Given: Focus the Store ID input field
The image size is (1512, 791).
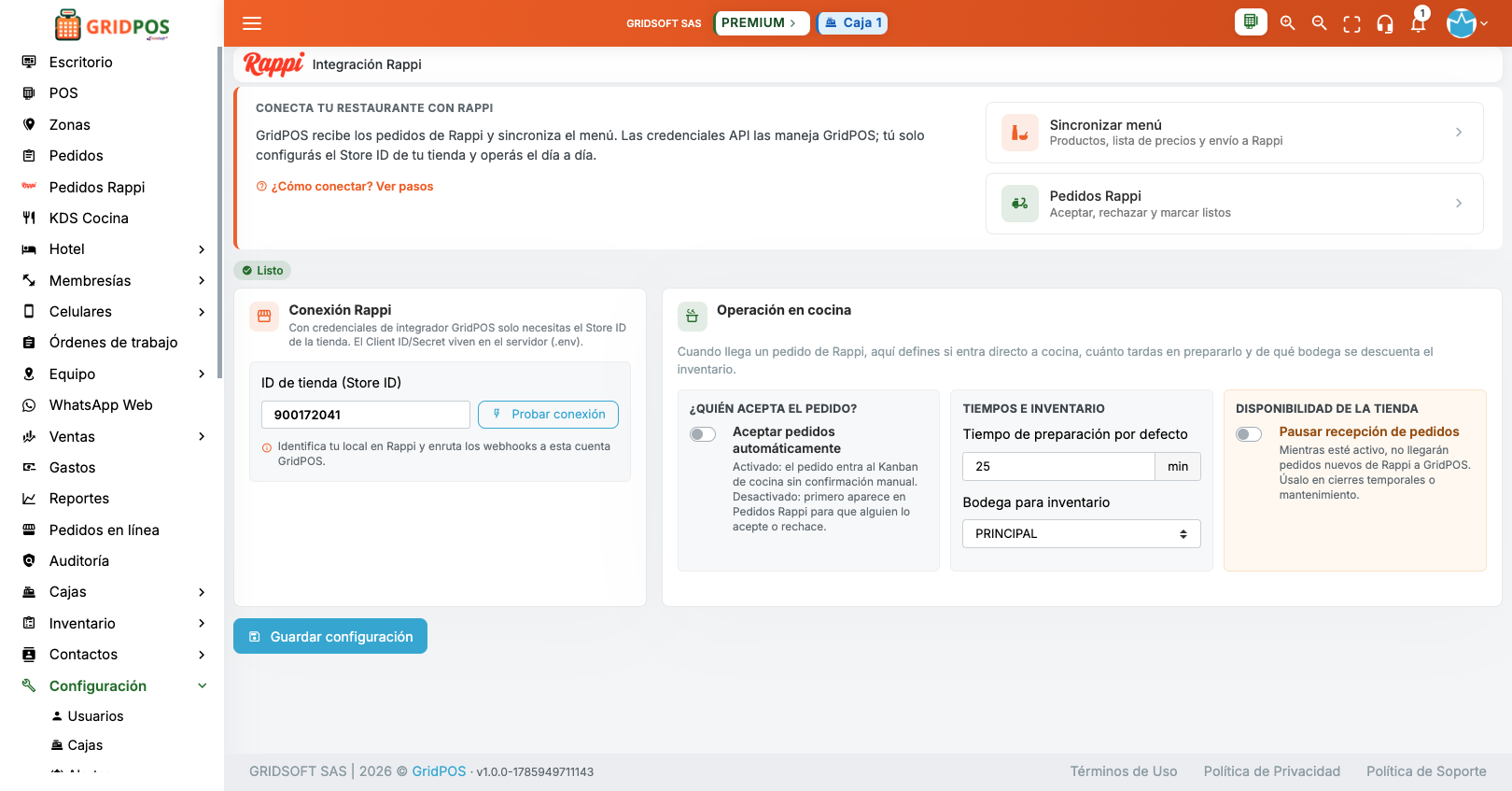Looking at the screenshot, I should tap(366, 415).
